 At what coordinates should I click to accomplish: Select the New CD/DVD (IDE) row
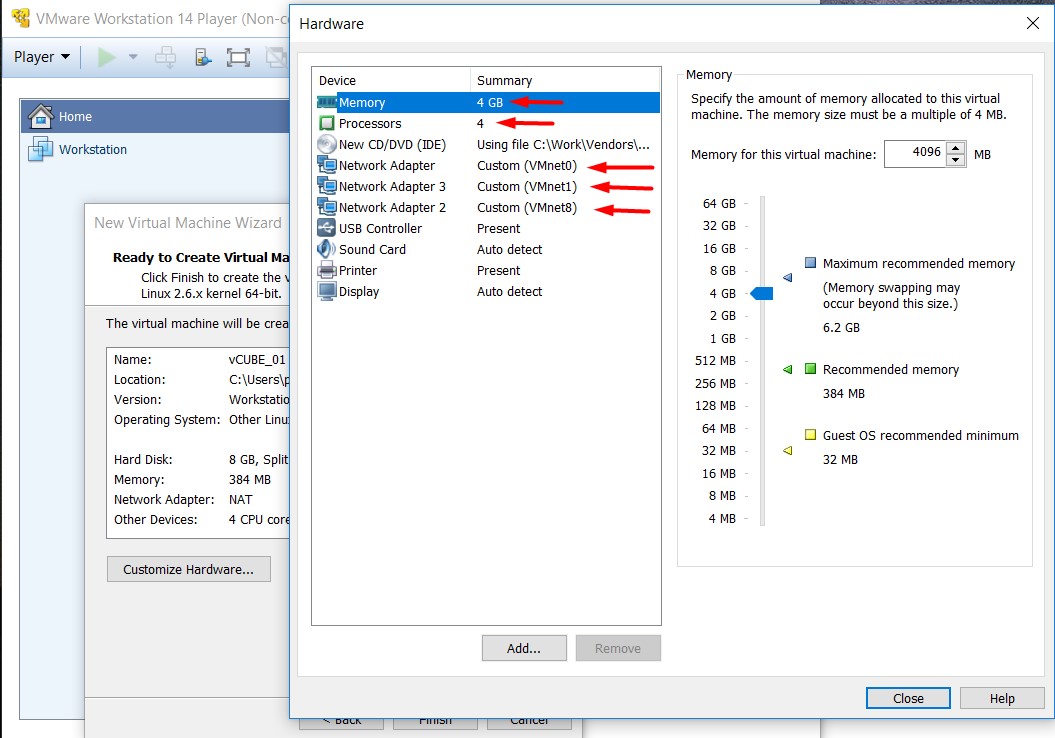click(x=487, y=144)
